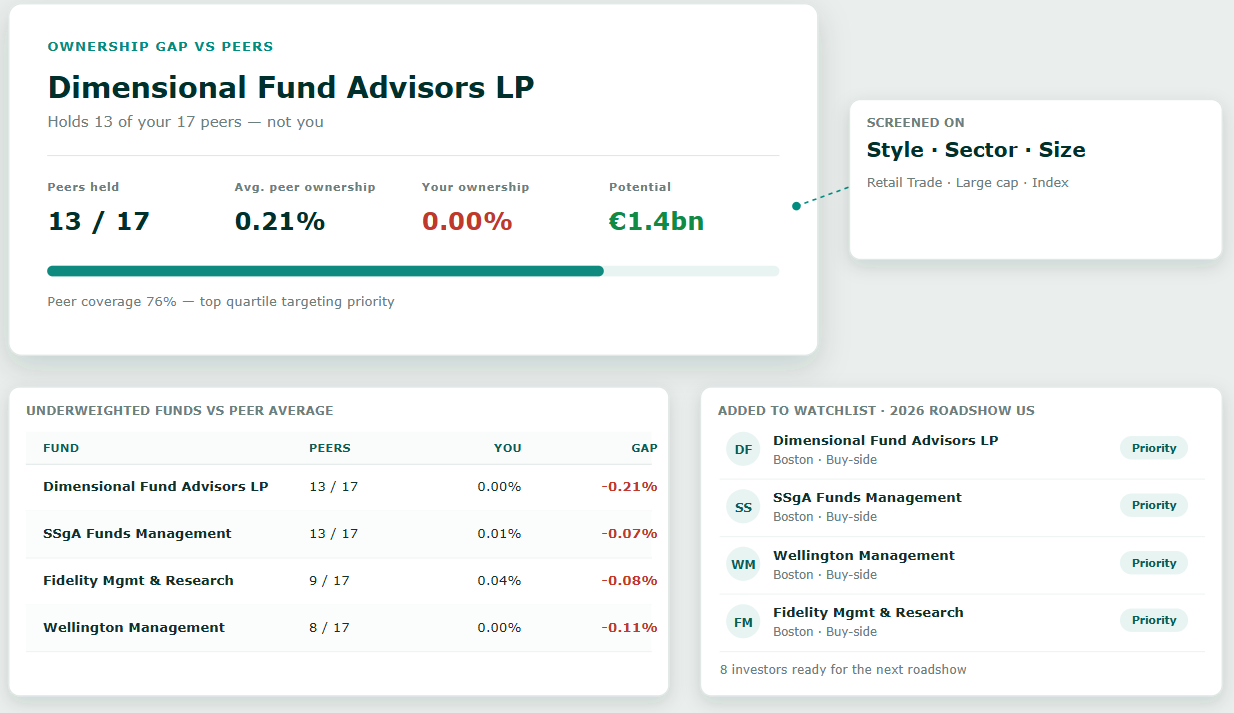The height and width of the screenshot is (713, 1234).
Task: Click Wellington Management in watchlist
Action: tap(864, 555)
